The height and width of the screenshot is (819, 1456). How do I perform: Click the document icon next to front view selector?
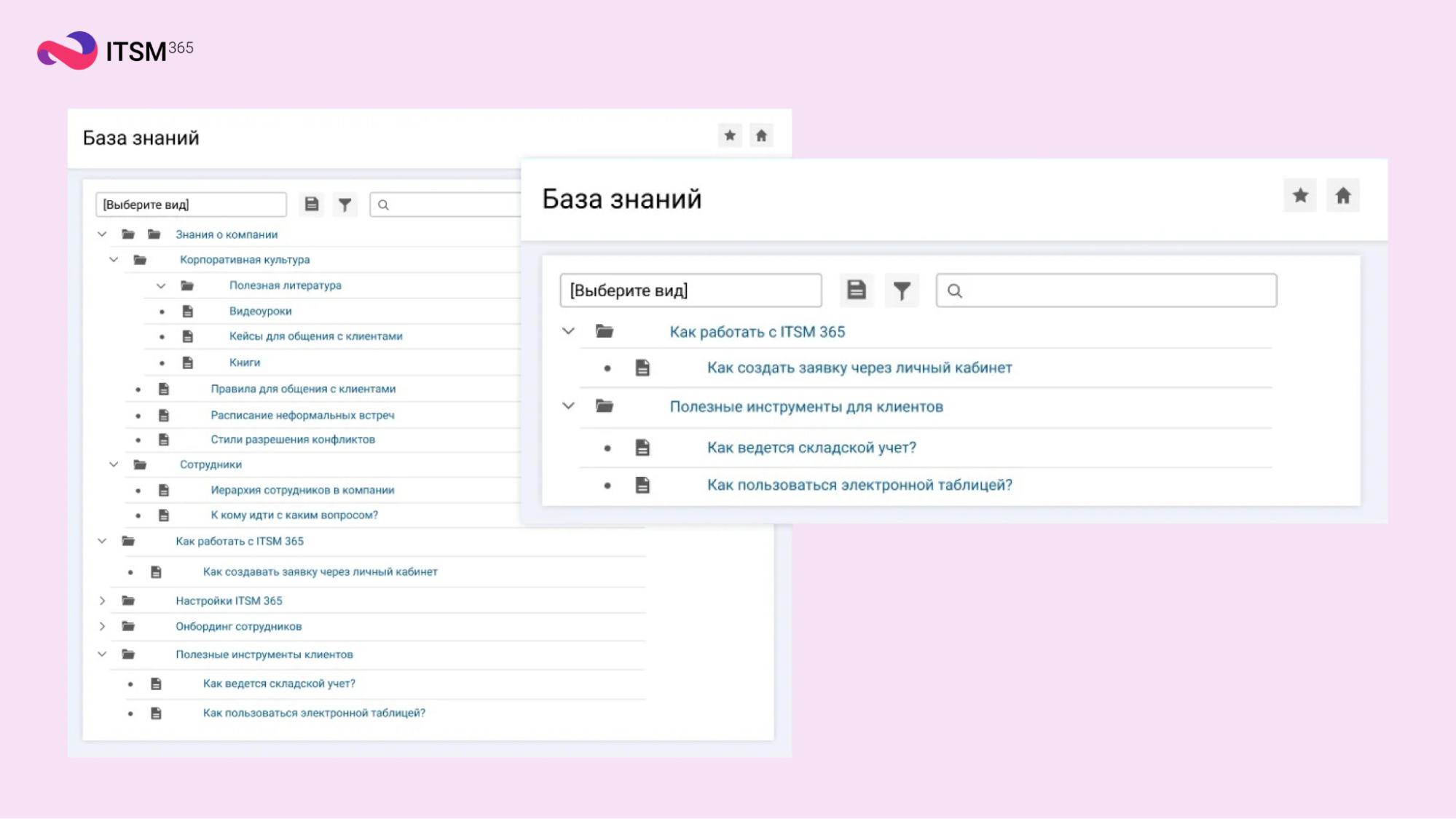tap(857, 290)
